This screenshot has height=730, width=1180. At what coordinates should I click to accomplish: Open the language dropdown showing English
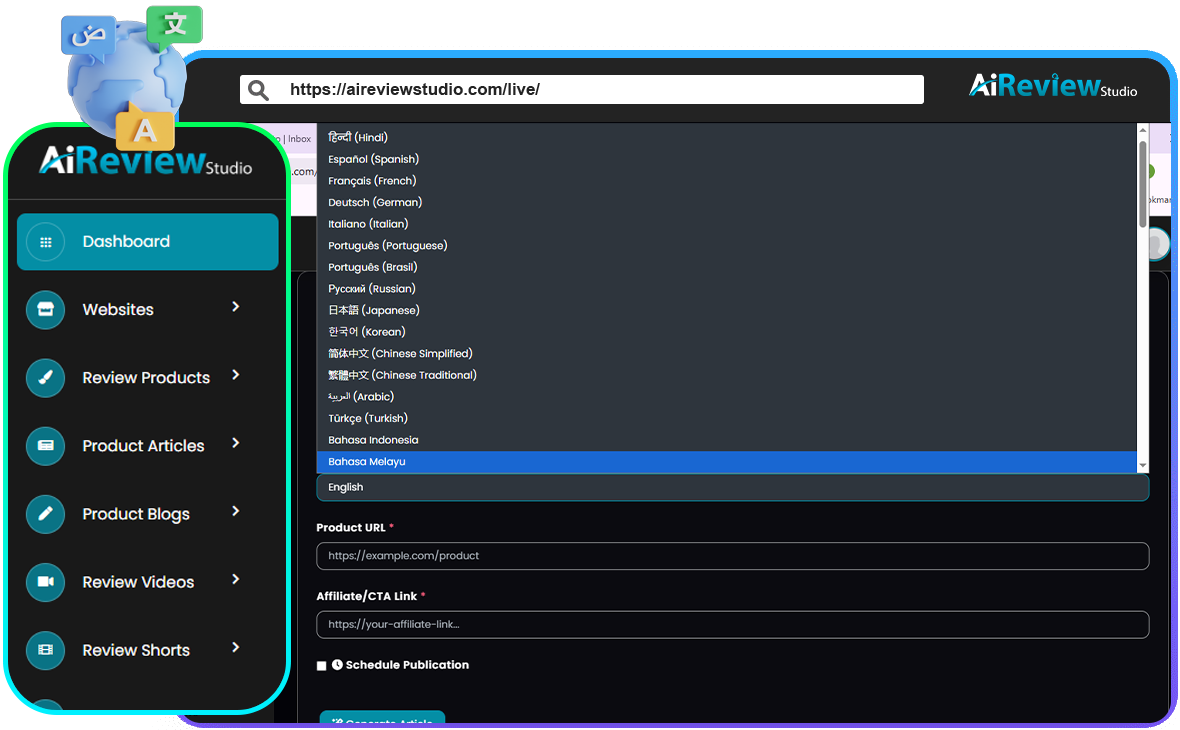point(732,488)
